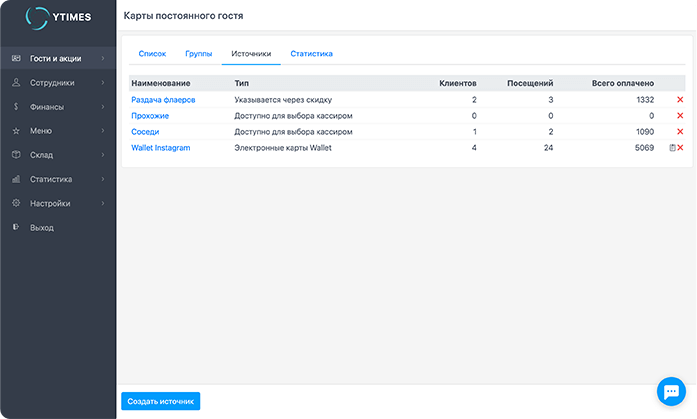Remove the Соседи source using red X

[680, 132]
